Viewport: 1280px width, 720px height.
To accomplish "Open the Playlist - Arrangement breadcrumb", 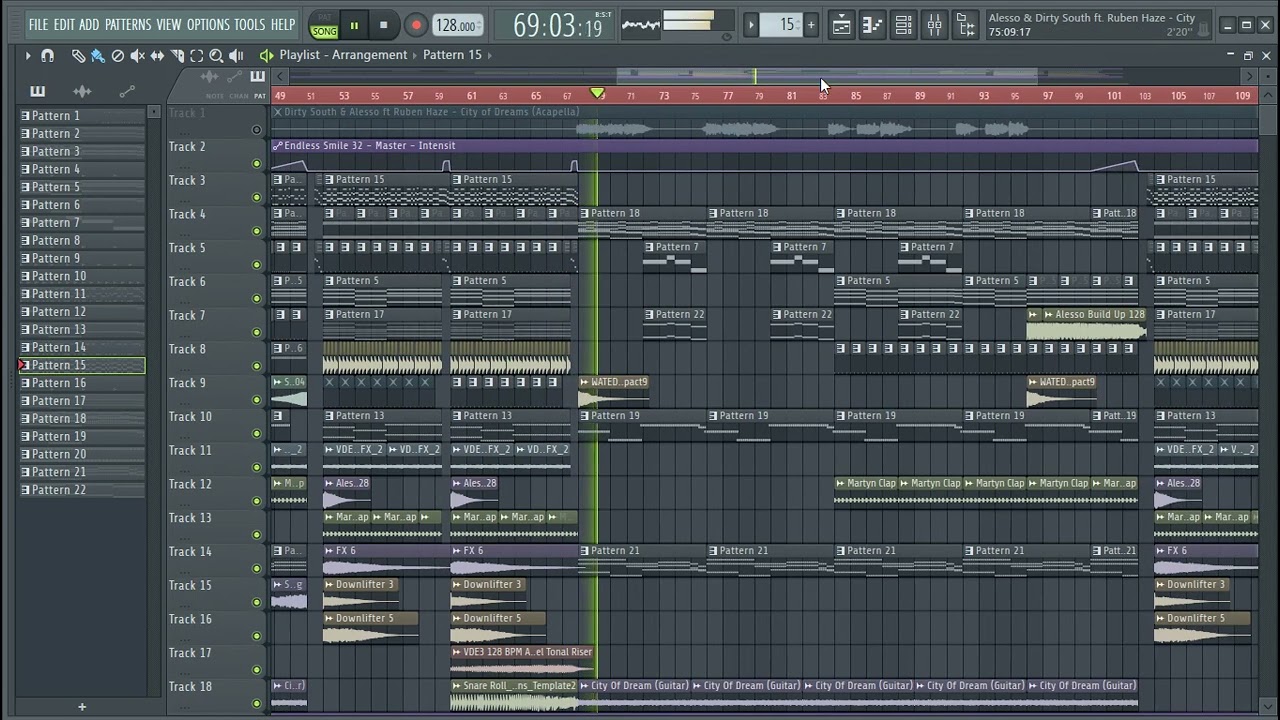I will [x=343, y=55].
